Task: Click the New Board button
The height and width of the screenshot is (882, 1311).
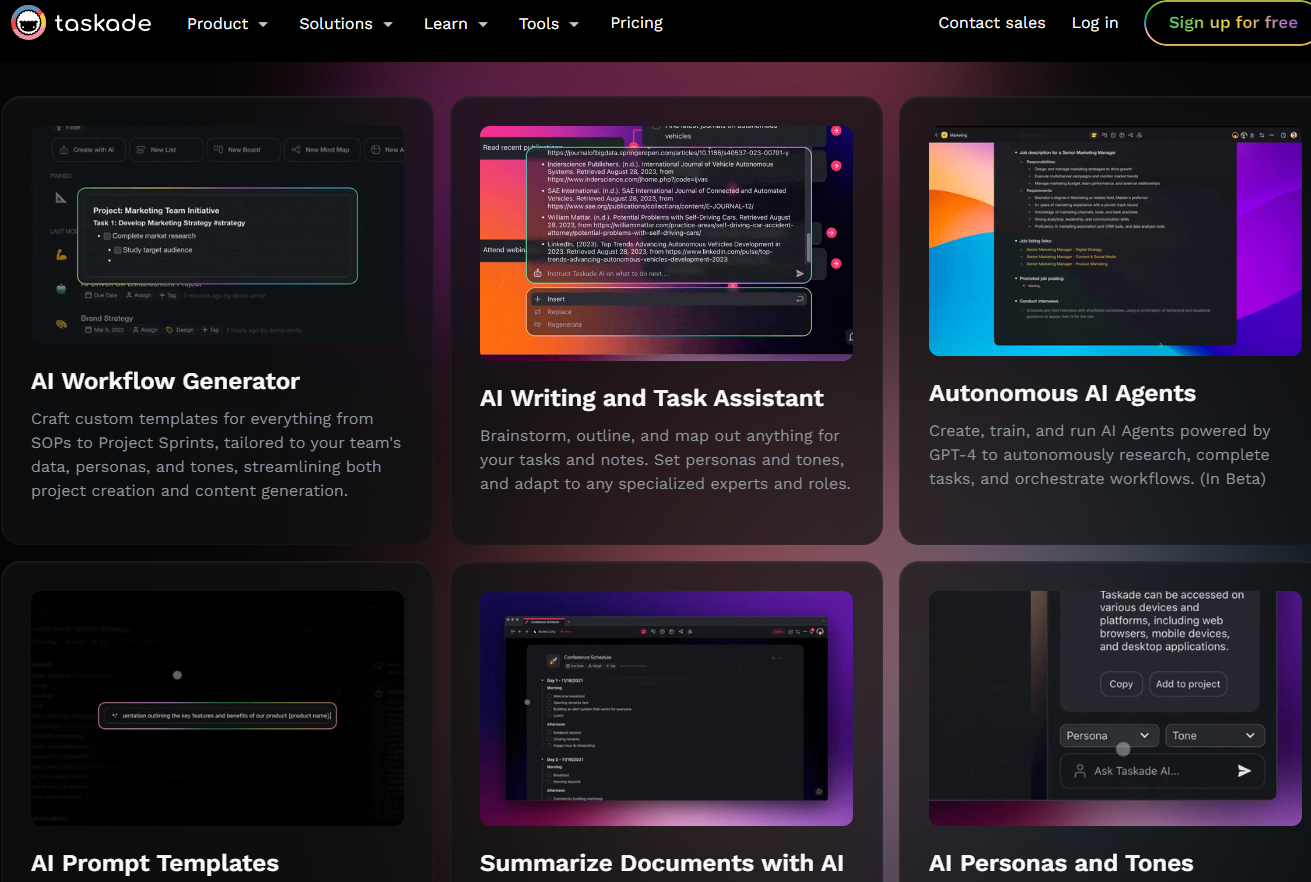Action: (x=243, y=150)
